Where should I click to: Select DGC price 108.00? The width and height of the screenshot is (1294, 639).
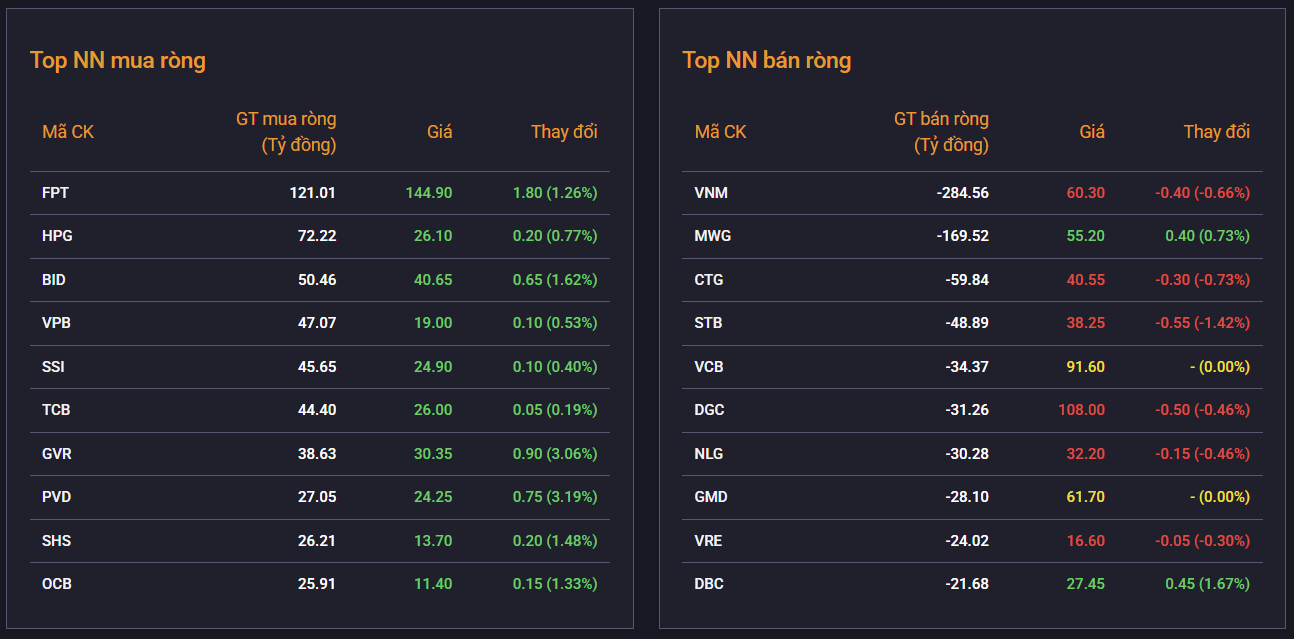(1082, 410)
